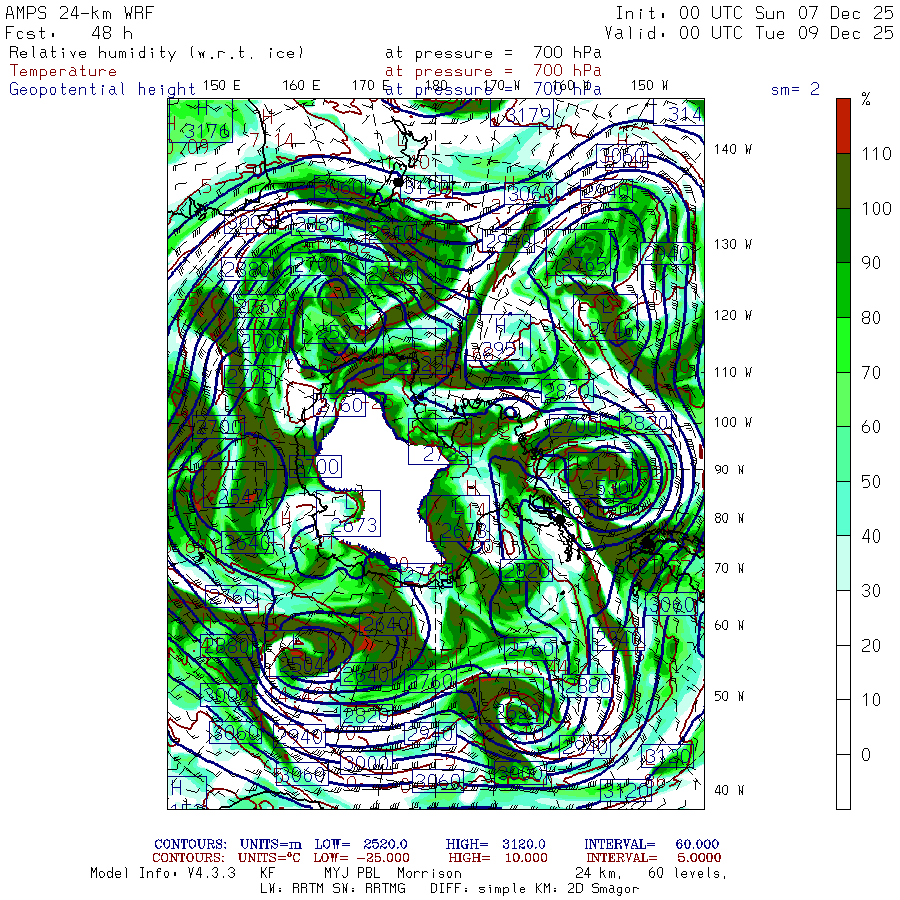The height and width of the screenshot is (900, 900).
Task: Click the "150 W" longitude label at the top
Action: click(649, 86)
